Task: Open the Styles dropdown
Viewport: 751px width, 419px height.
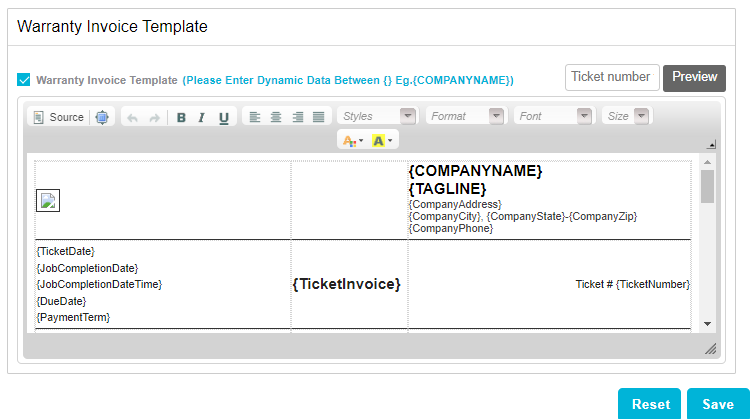Action: (x=377, y=117)
